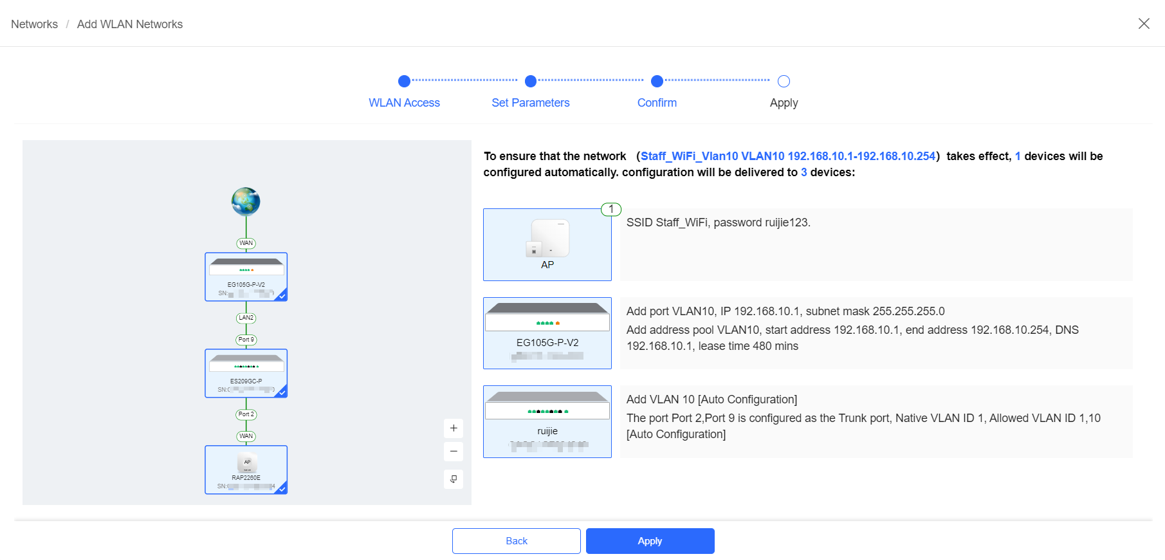The height and width of the screenshot is (560, 1165).
Task: Click the Trunk port configuration description
Action: [863, 426]
